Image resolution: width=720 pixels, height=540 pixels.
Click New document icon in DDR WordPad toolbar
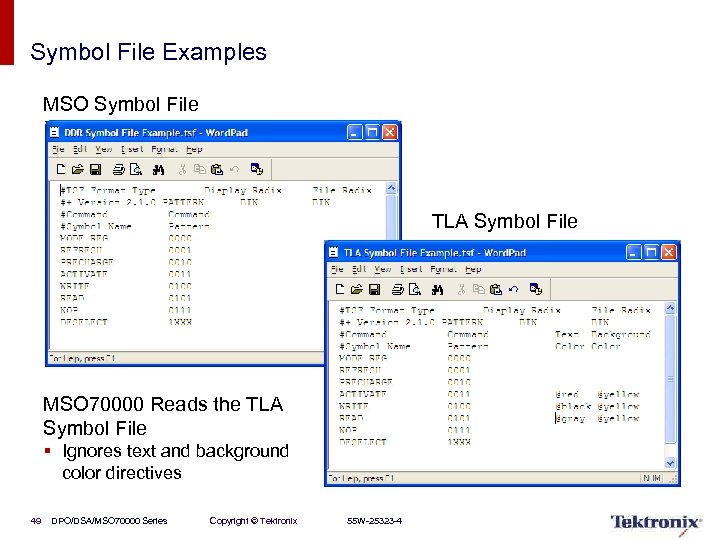tap(61, 169)
